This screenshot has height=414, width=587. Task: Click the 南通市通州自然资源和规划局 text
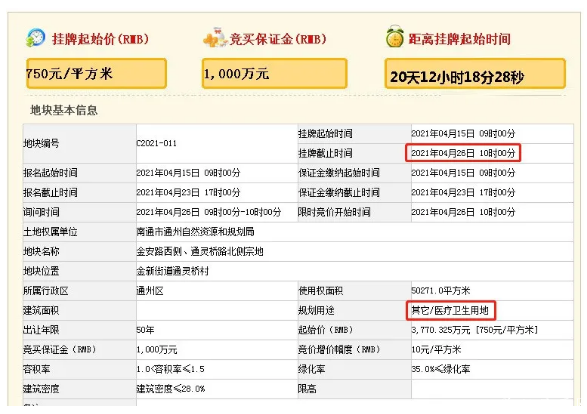[195, 232]
